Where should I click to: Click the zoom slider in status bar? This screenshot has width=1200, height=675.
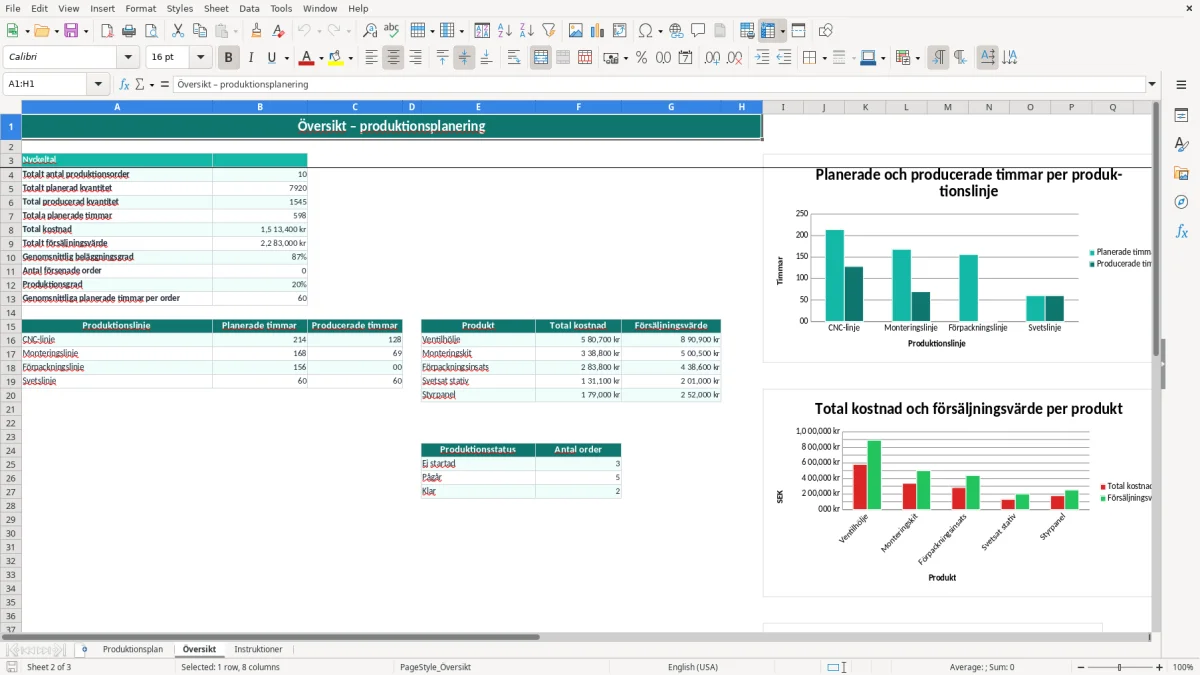(1119, 667)
